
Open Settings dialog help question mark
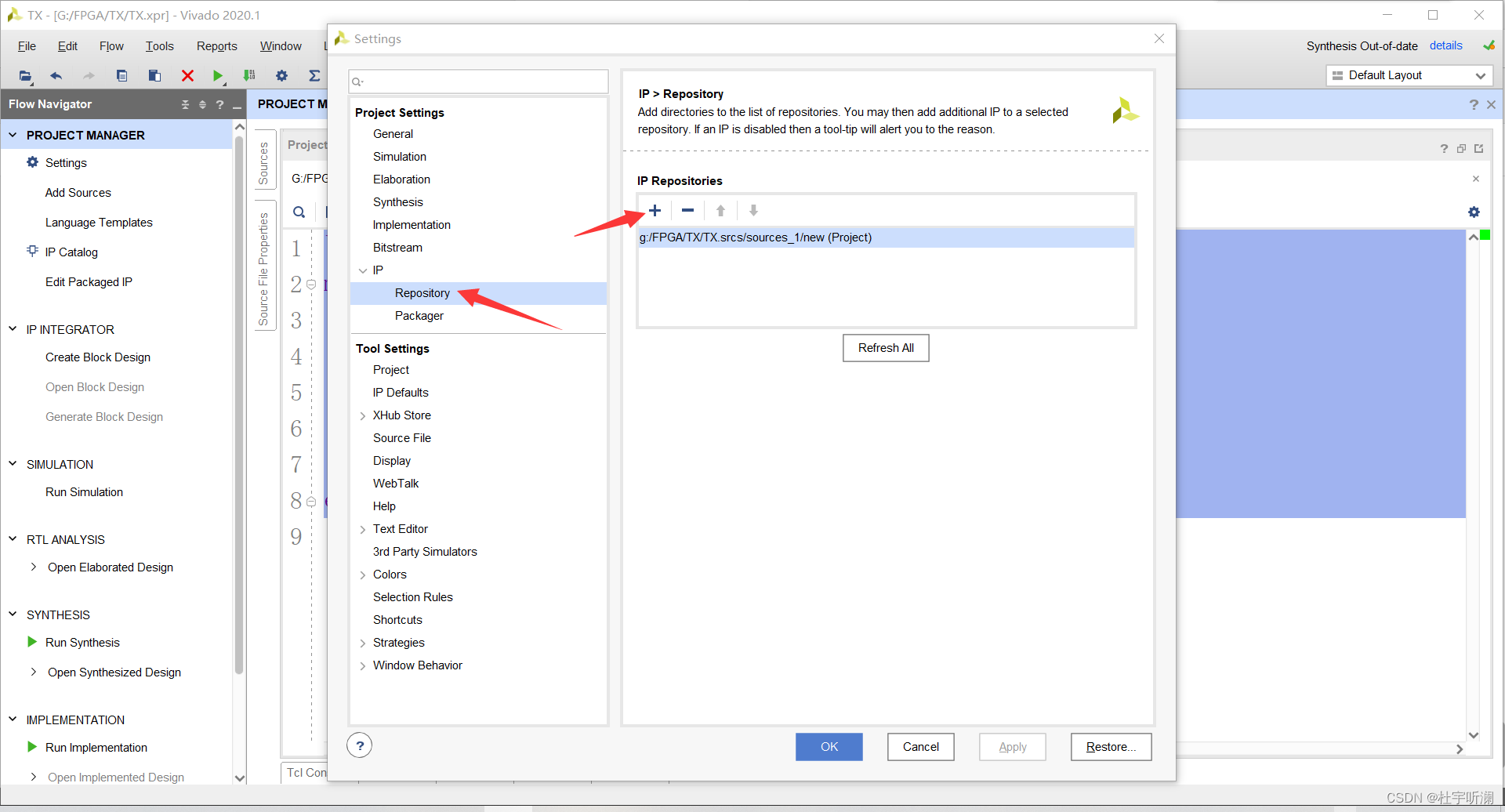[x=360, y=745]
